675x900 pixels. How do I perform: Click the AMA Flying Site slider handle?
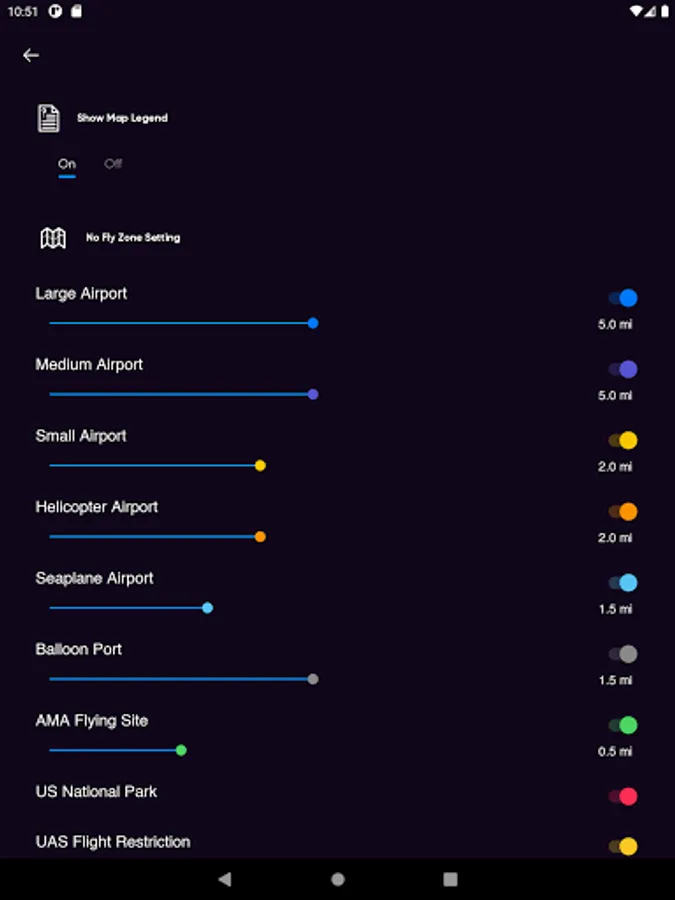[x=181, y=750]
